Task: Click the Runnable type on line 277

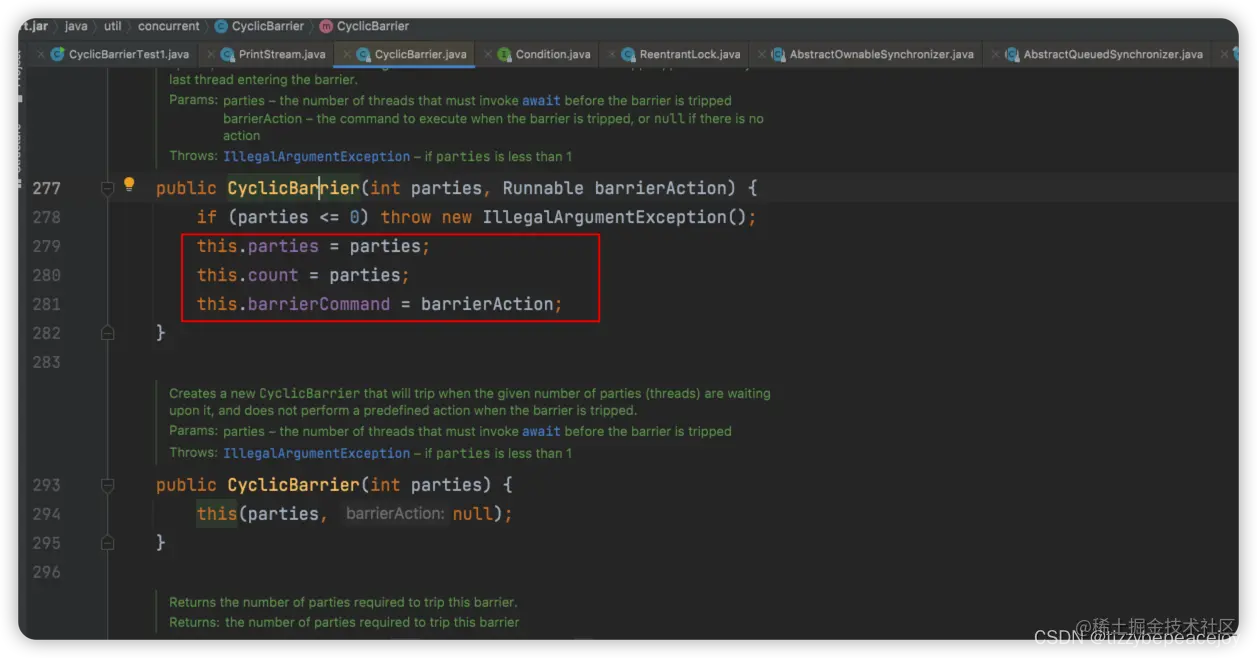Action: pyautogui.click(x=543, y=188)
